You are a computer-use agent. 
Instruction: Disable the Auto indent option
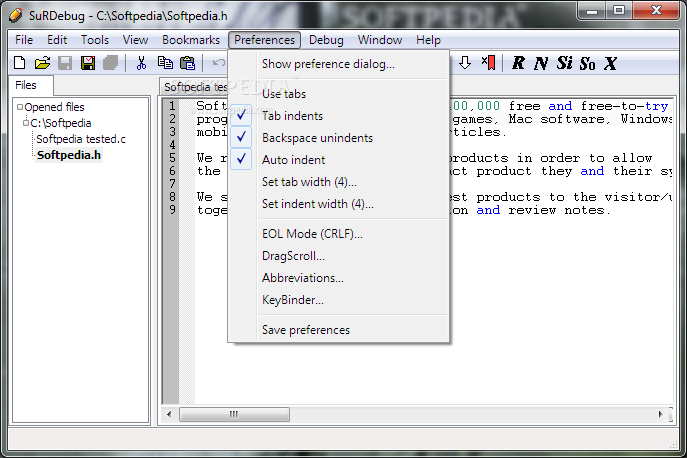coord(338,160)
